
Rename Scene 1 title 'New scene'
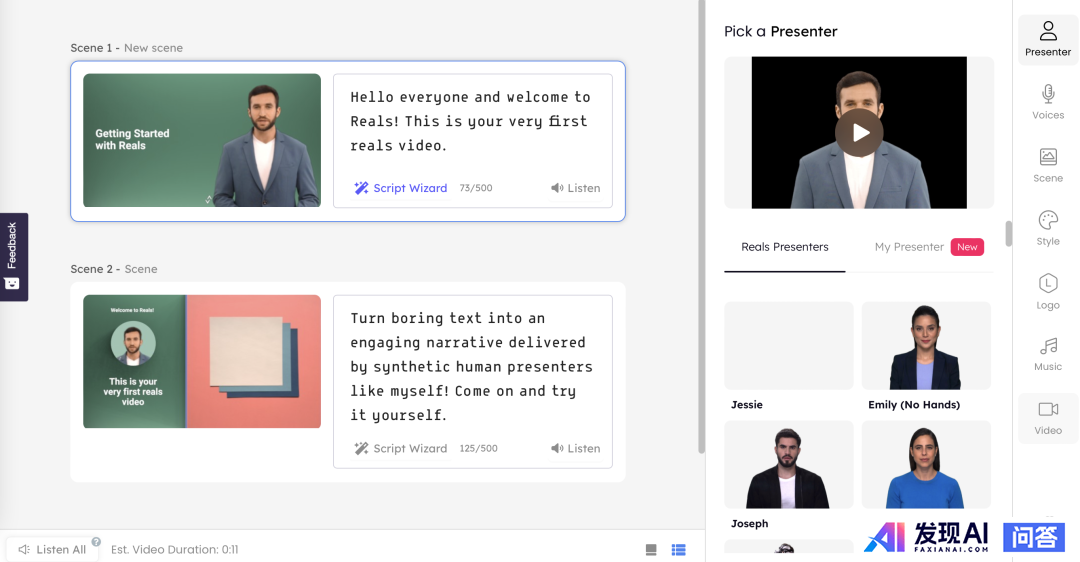[x=154, y=48]
